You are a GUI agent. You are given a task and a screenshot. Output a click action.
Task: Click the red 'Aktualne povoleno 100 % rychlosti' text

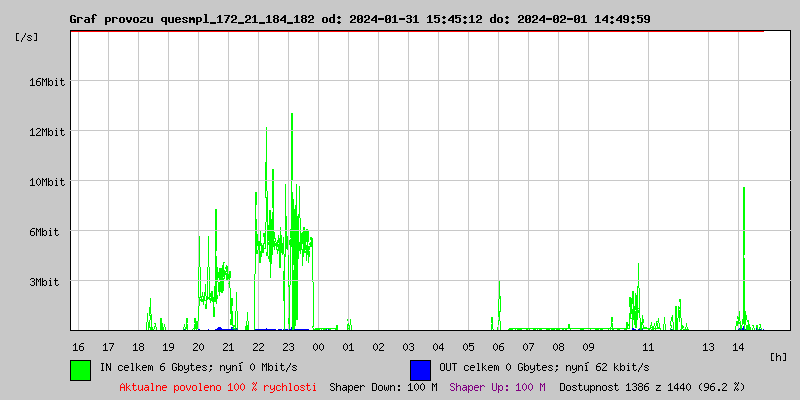[x=218, y=387]
